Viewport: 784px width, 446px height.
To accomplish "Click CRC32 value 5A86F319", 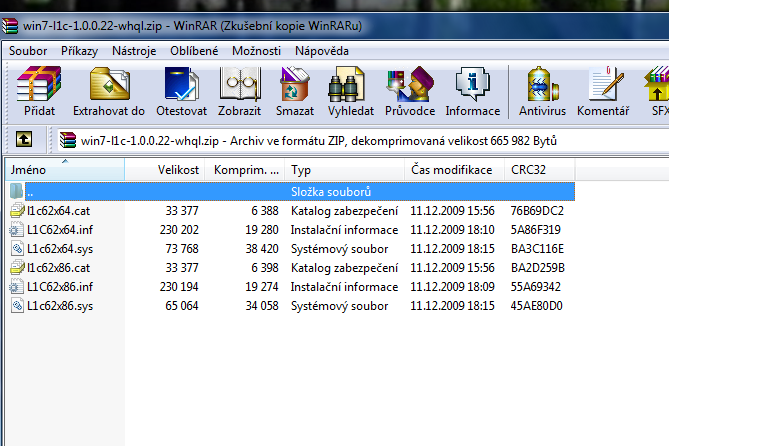I will [536, 230].
